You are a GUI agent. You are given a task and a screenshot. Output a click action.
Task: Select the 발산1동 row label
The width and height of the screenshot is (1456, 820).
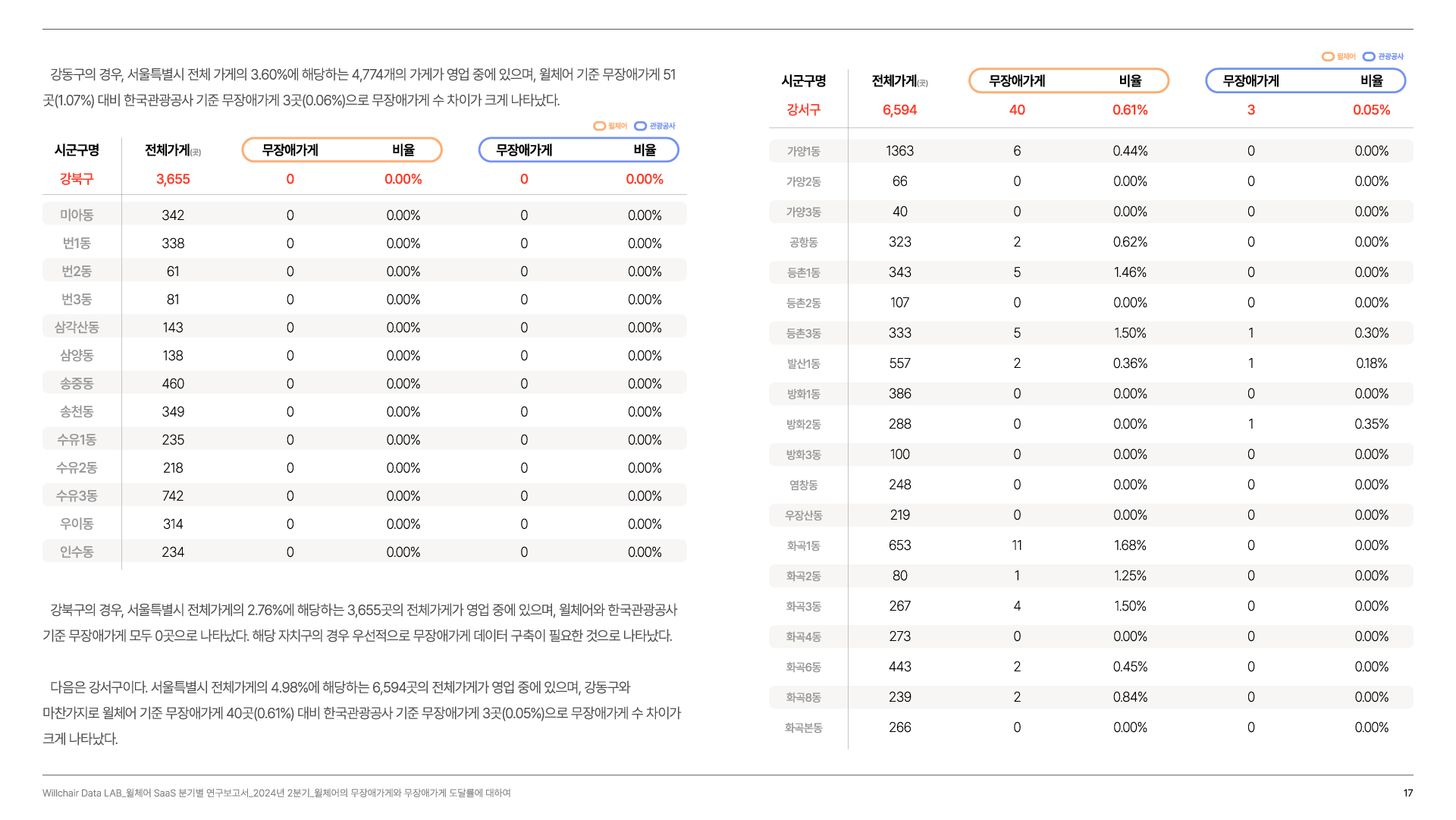[803, 364]
